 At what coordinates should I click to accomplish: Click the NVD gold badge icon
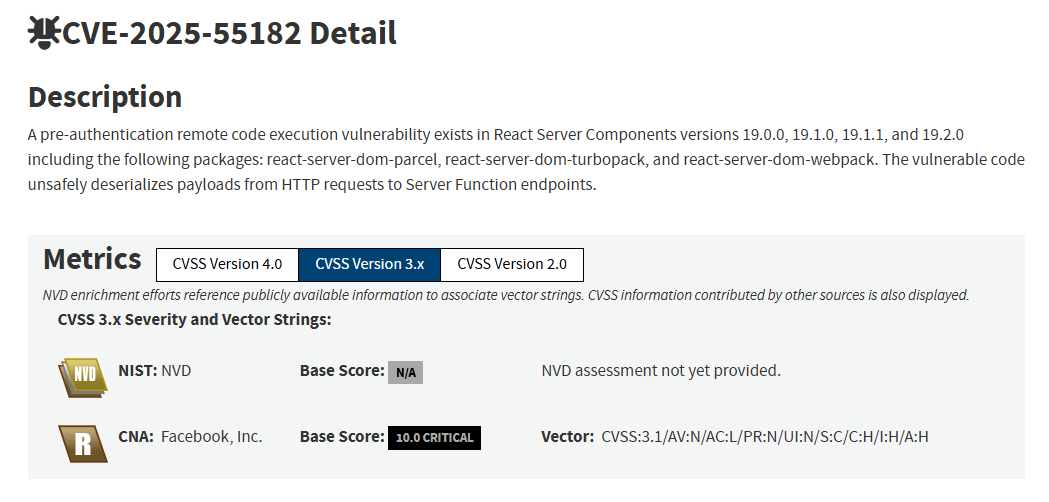(x=84, y=378)
